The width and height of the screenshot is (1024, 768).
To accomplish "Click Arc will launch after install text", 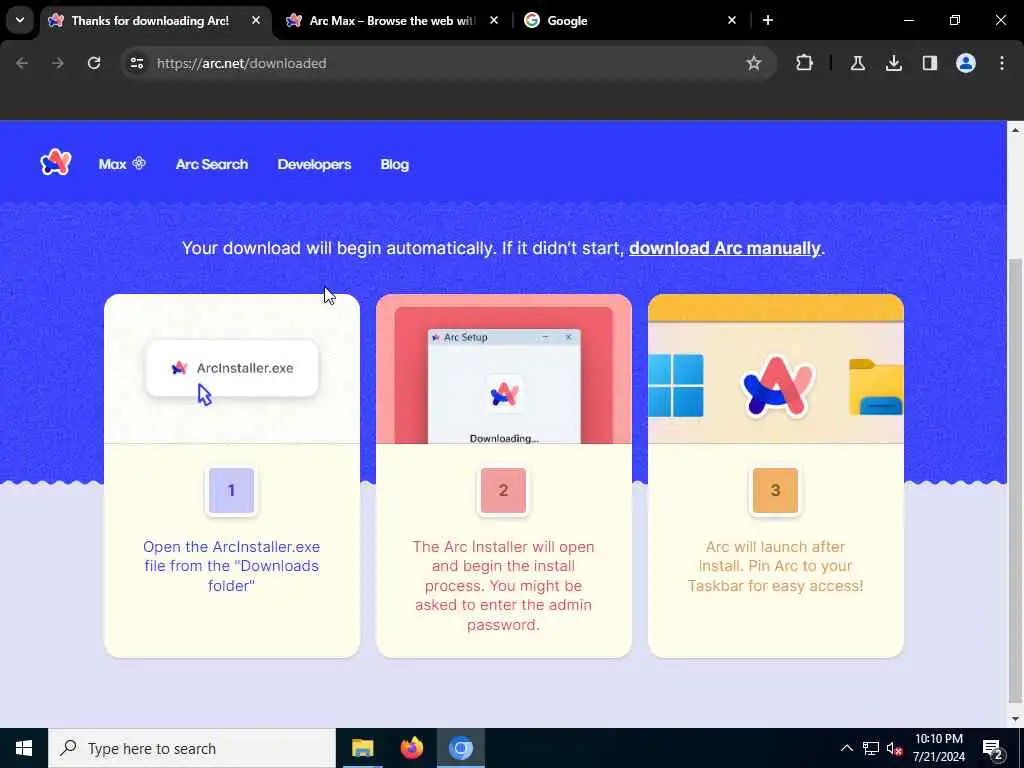I will pyautogui.click(x=775, y=566).
